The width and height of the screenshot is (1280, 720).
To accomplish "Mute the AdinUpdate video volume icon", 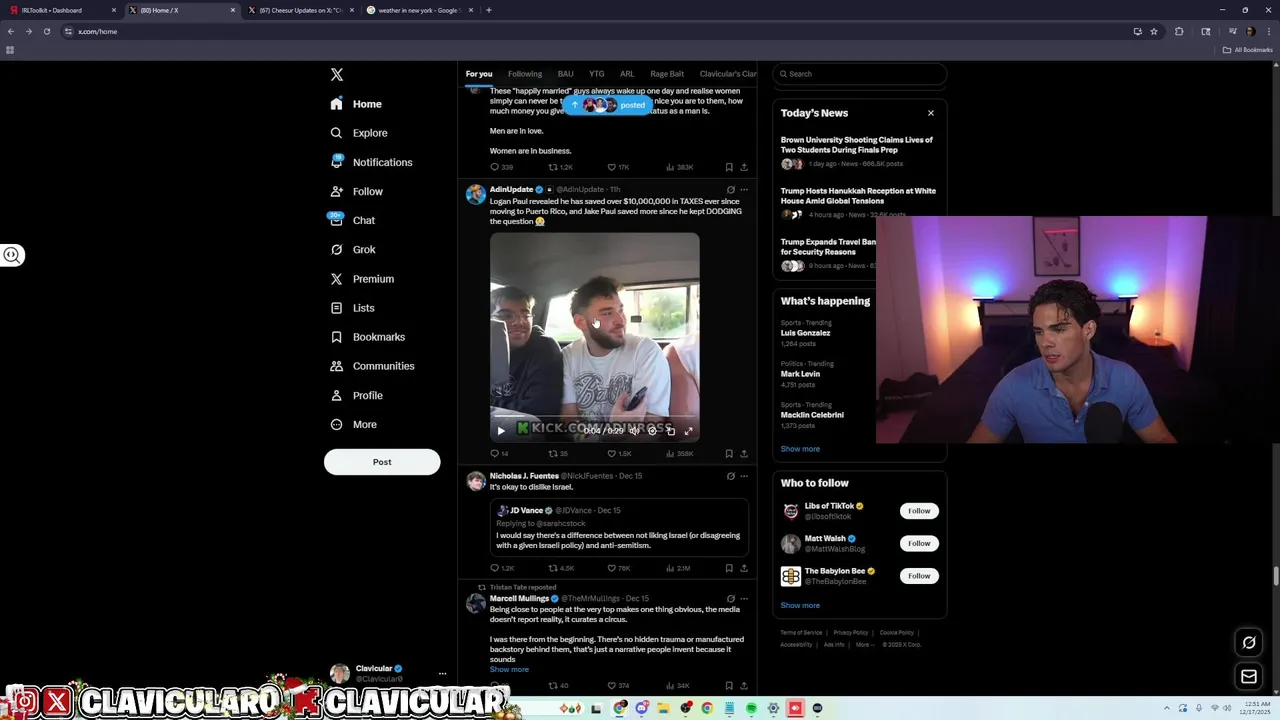I will (x=634, y=431).
